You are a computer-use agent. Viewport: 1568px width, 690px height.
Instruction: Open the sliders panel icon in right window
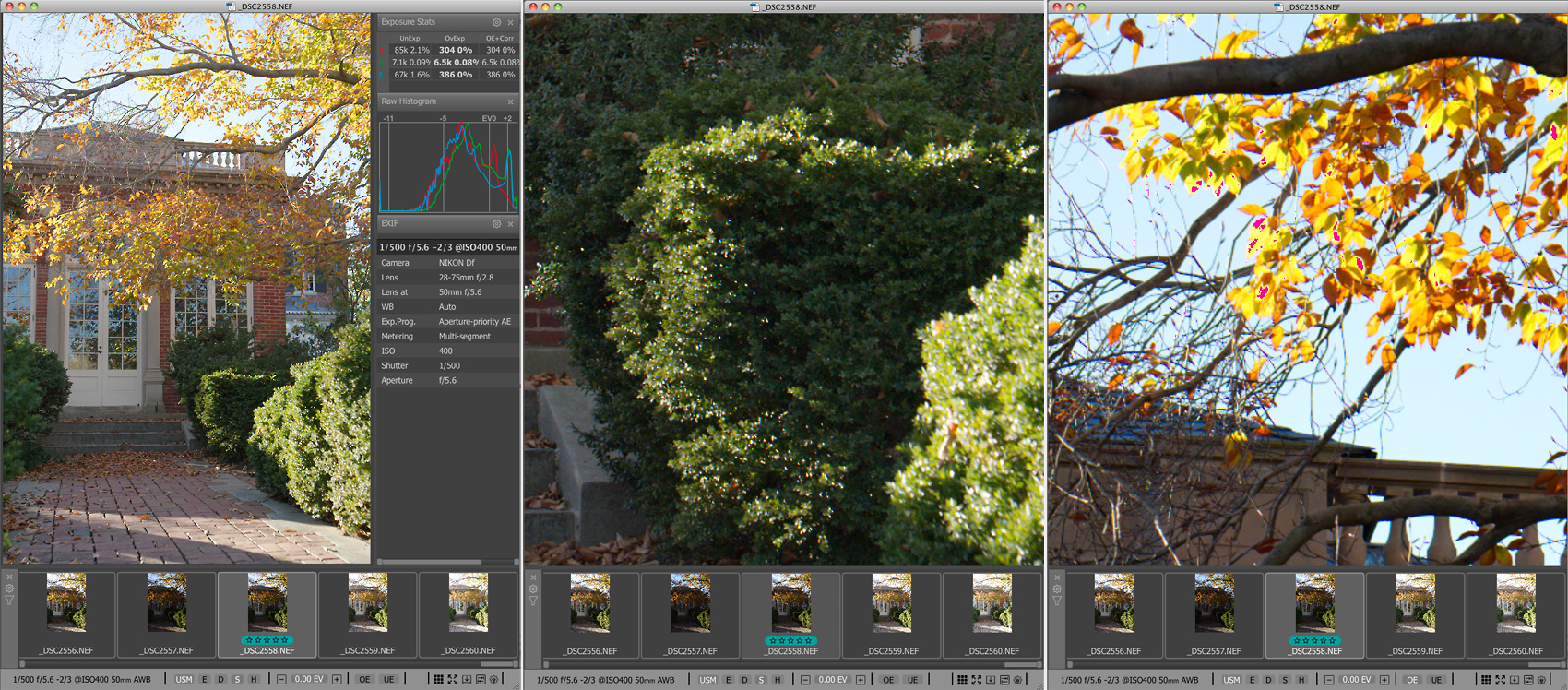pyautogui.click(x=1528, y=680)
